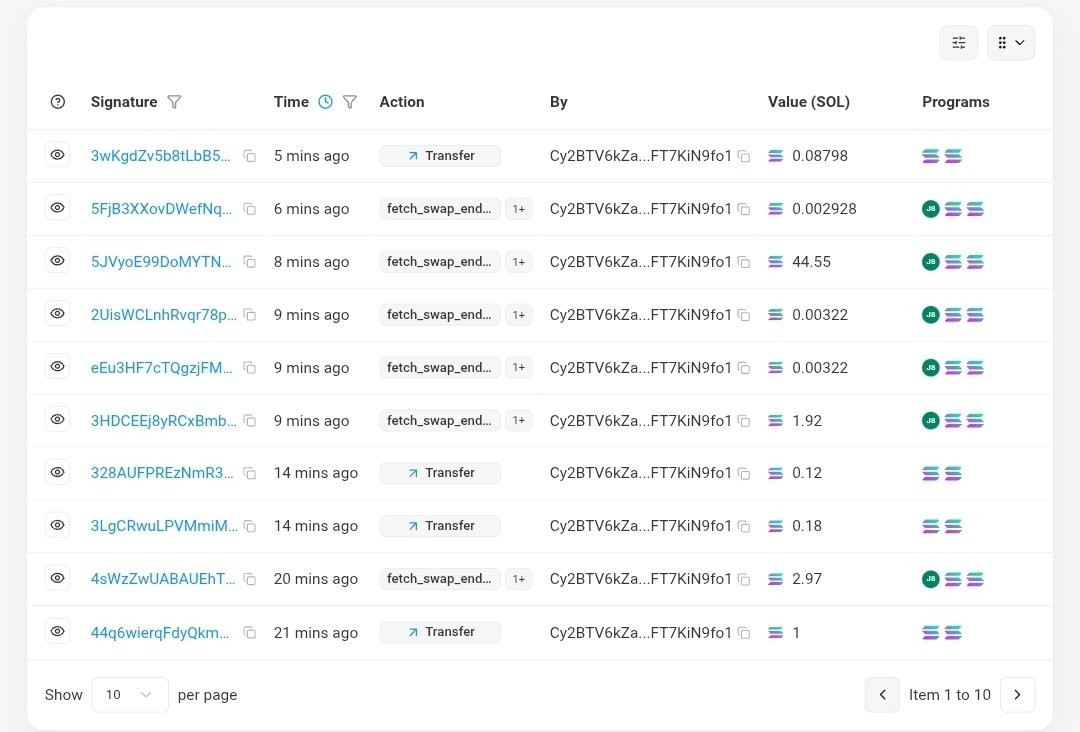Click second program icon in 0.12 row
1080x732 pixels.
click(953, 474)
